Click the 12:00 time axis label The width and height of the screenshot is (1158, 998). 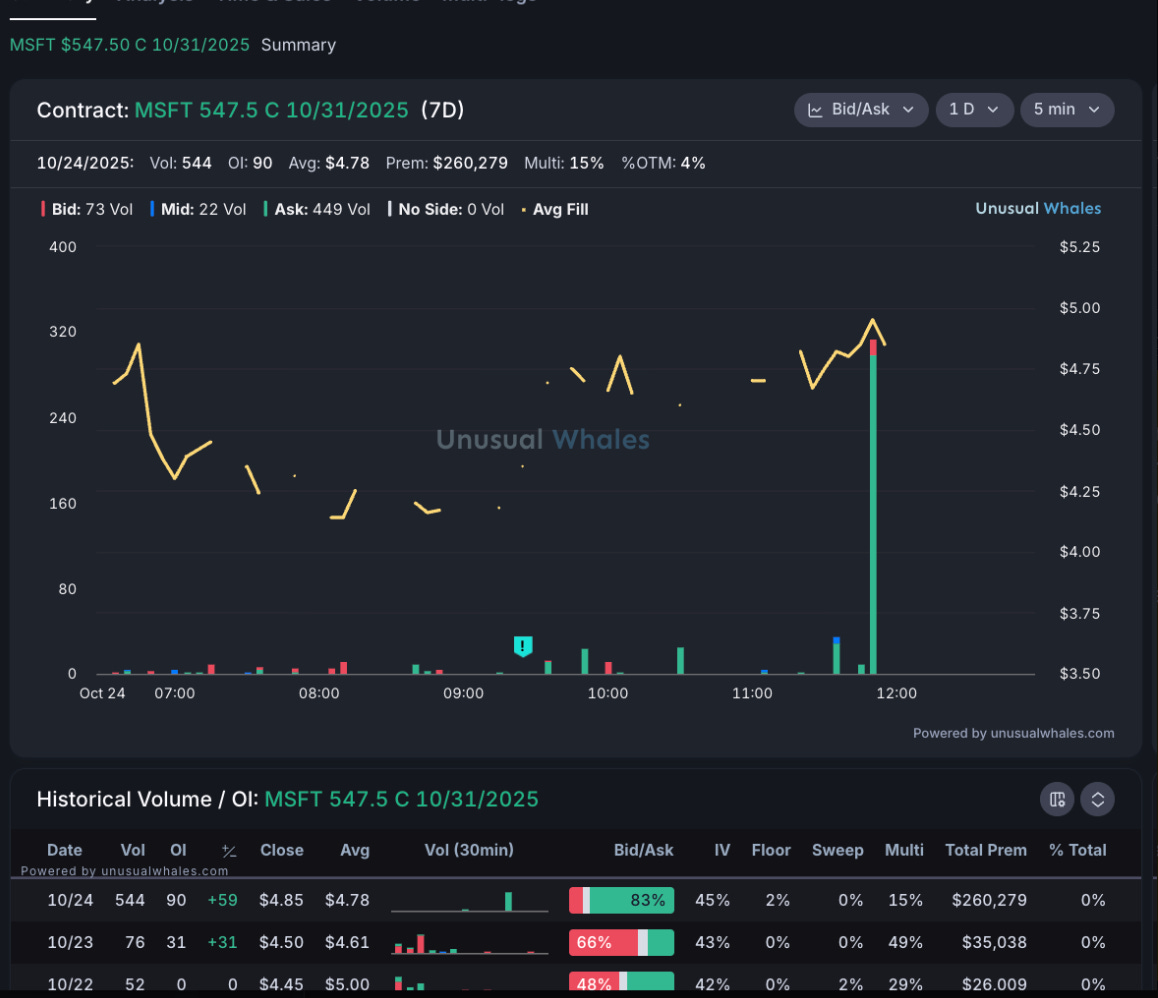pos(897,694)
